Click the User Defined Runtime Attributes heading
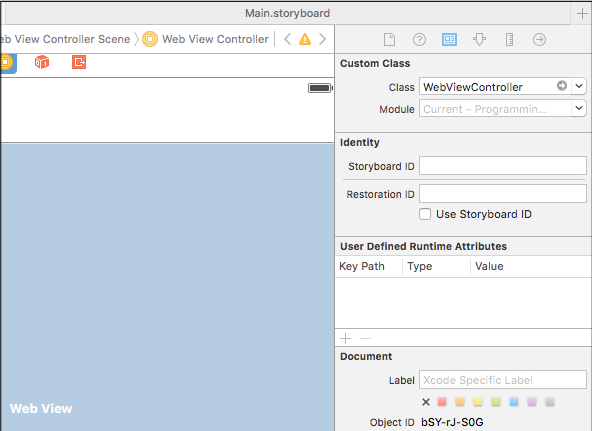Screen dimensions: 592x431 [423, 246]
